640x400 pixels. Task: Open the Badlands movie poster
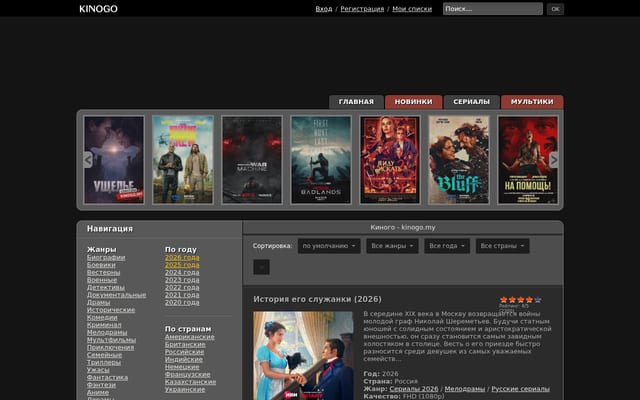point(321,160)
